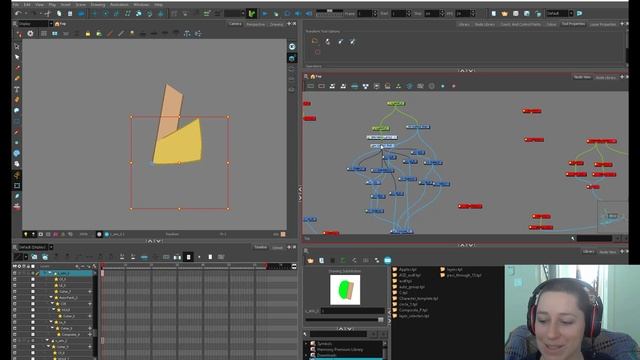Select the Transform tool at top of Tools bar
The image size is (640, 360).
[17, 47]
